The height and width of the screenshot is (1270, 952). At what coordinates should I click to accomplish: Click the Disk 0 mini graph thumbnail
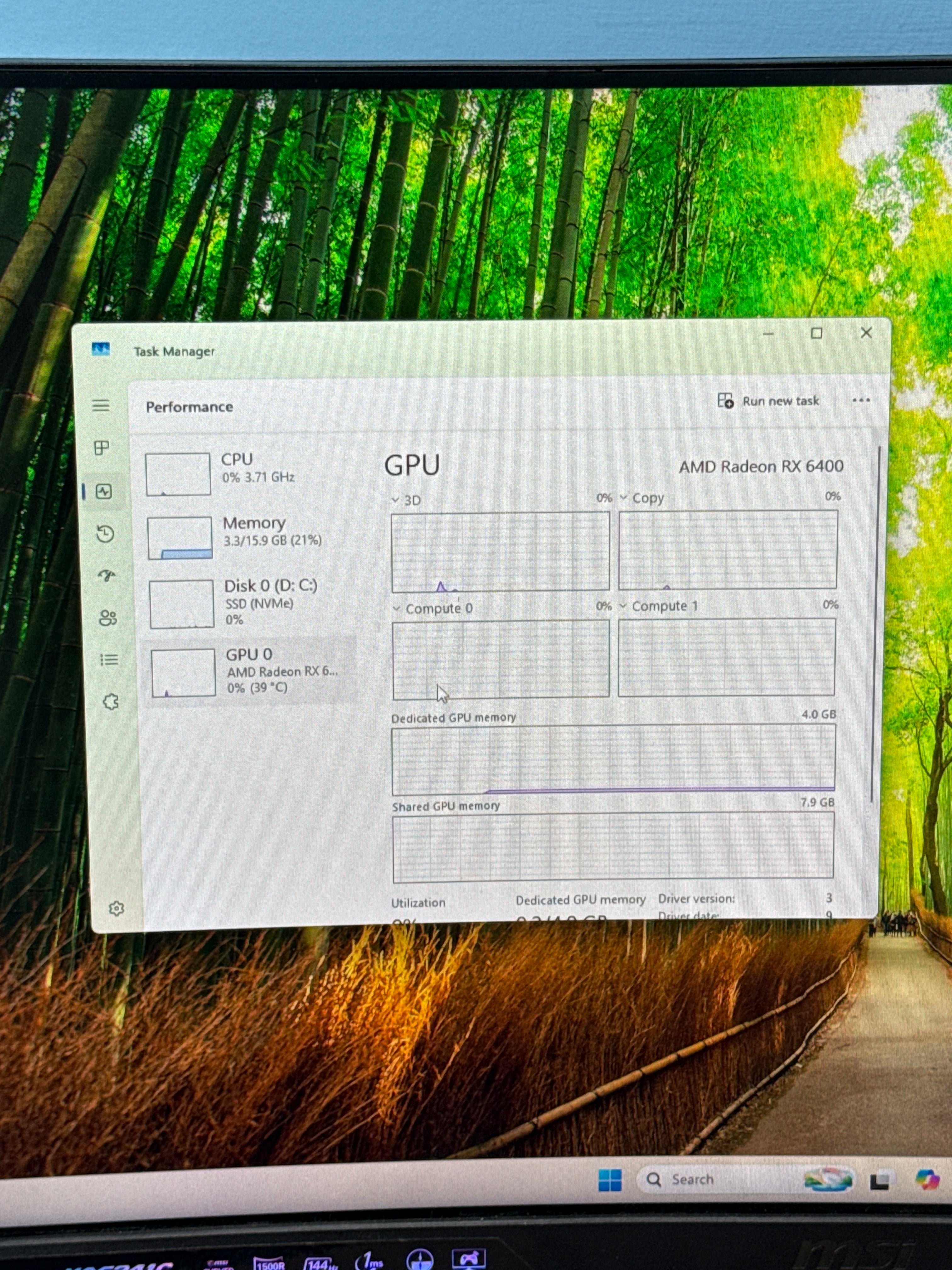pyautogui.click(x=181, y=604)
